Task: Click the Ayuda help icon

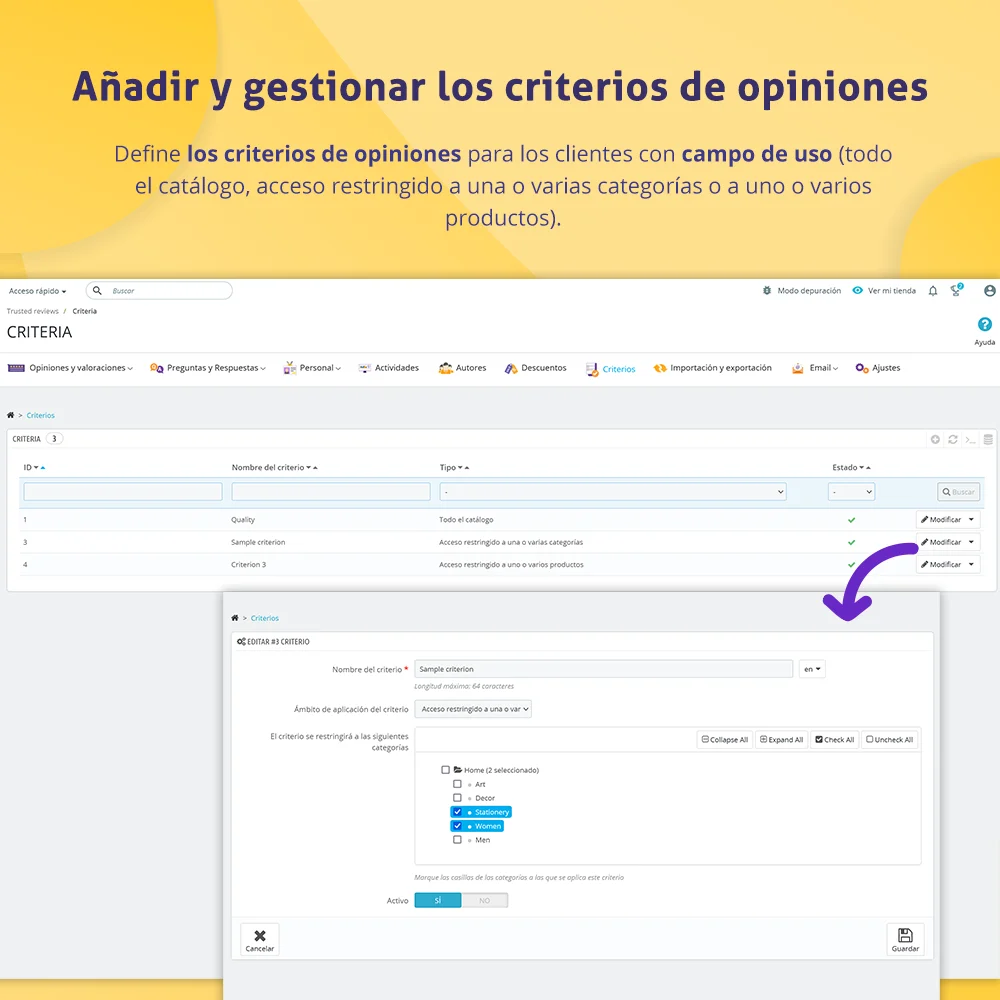Action: 984,325
